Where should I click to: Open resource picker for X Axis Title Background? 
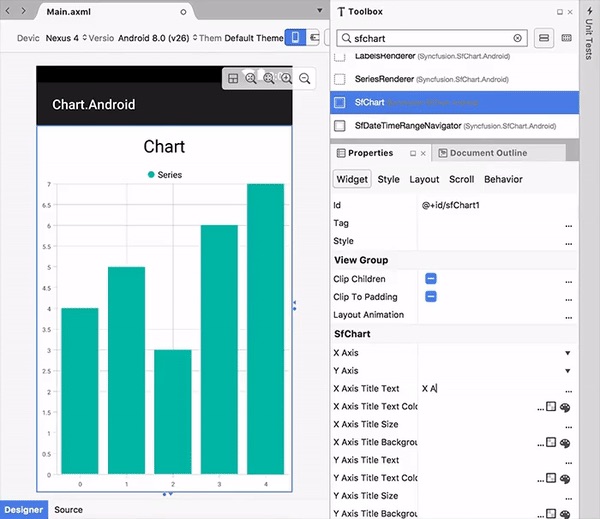coord(551,443)
